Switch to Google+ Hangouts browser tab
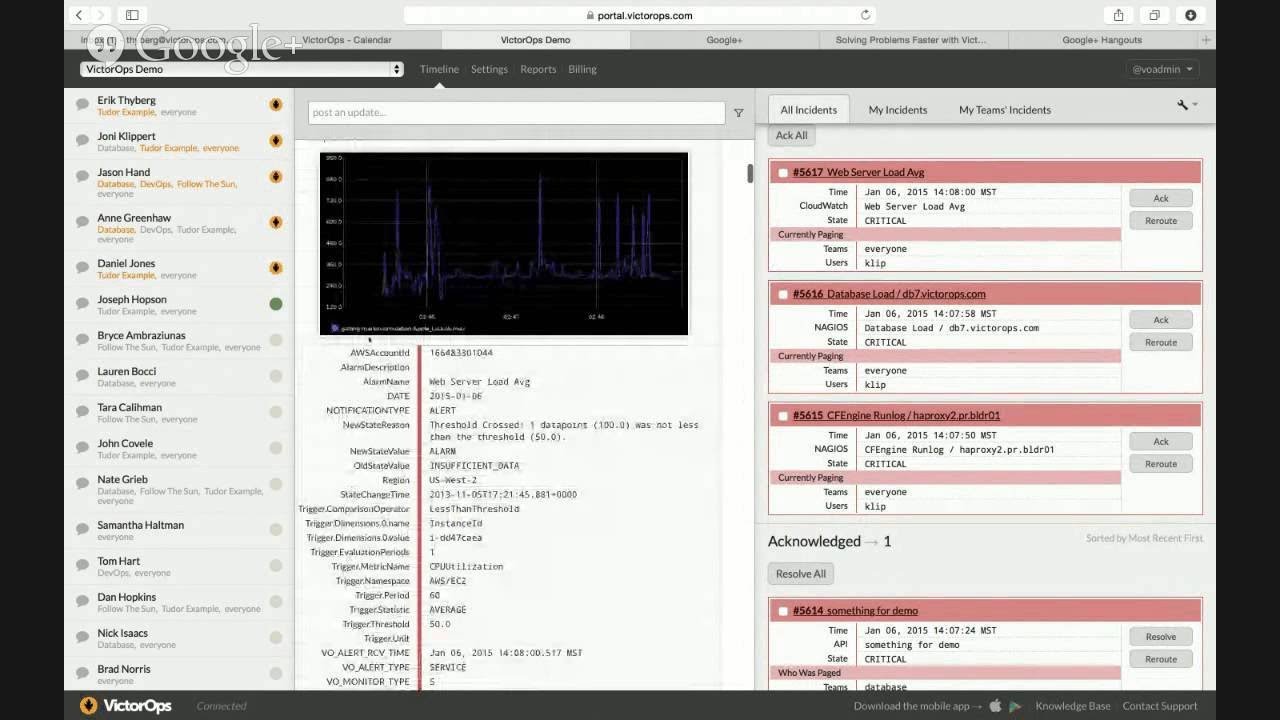The width and height of the screenshot is (1280, 720). pyautogui.click(x=1102, y=40)
